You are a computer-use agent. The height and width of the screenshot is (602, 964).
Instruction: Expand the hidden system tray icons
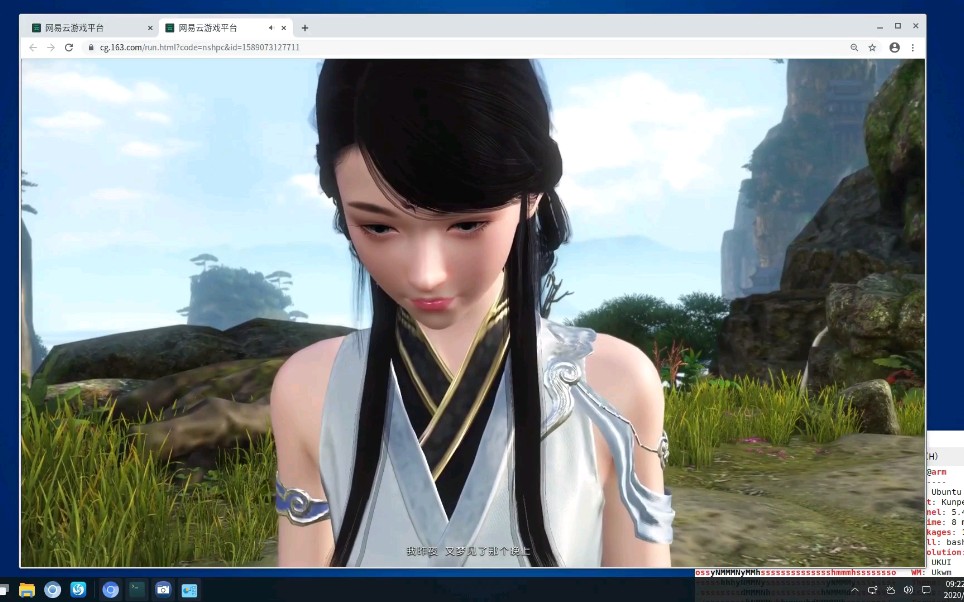(855, 590)
